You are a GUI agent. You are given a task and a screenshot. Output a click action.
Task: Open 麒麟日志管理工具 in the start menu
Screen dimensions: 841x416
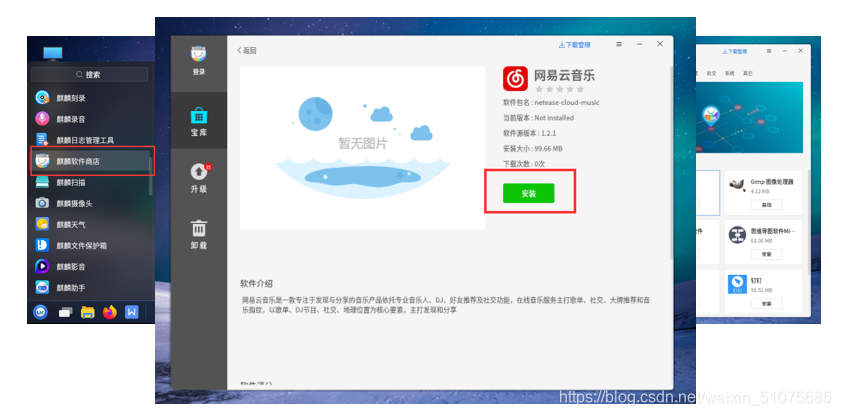pos(91,140)
